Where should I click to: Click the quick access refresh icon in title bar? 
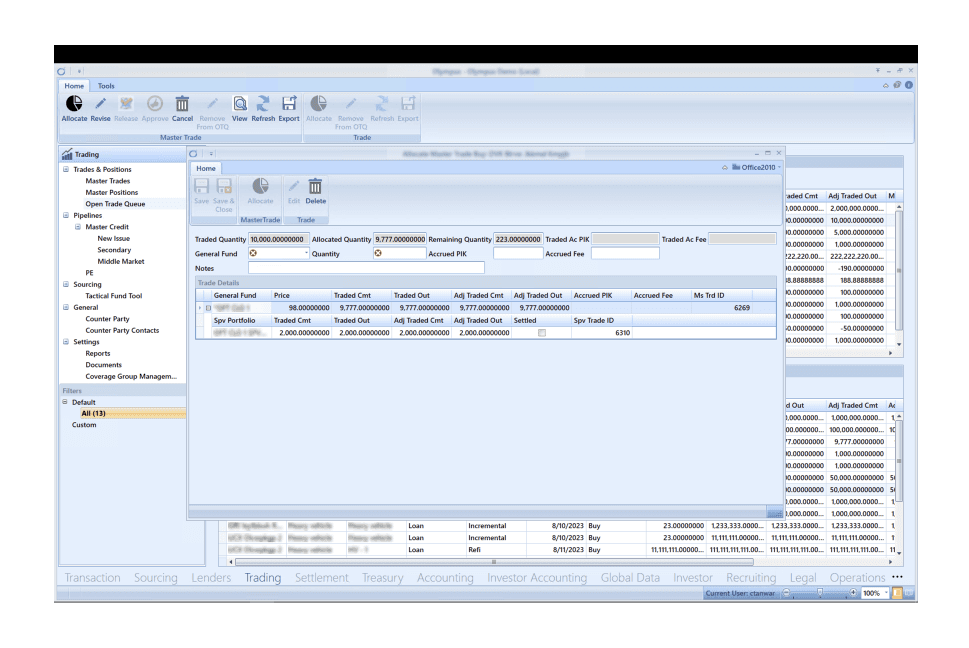[61, 71]
